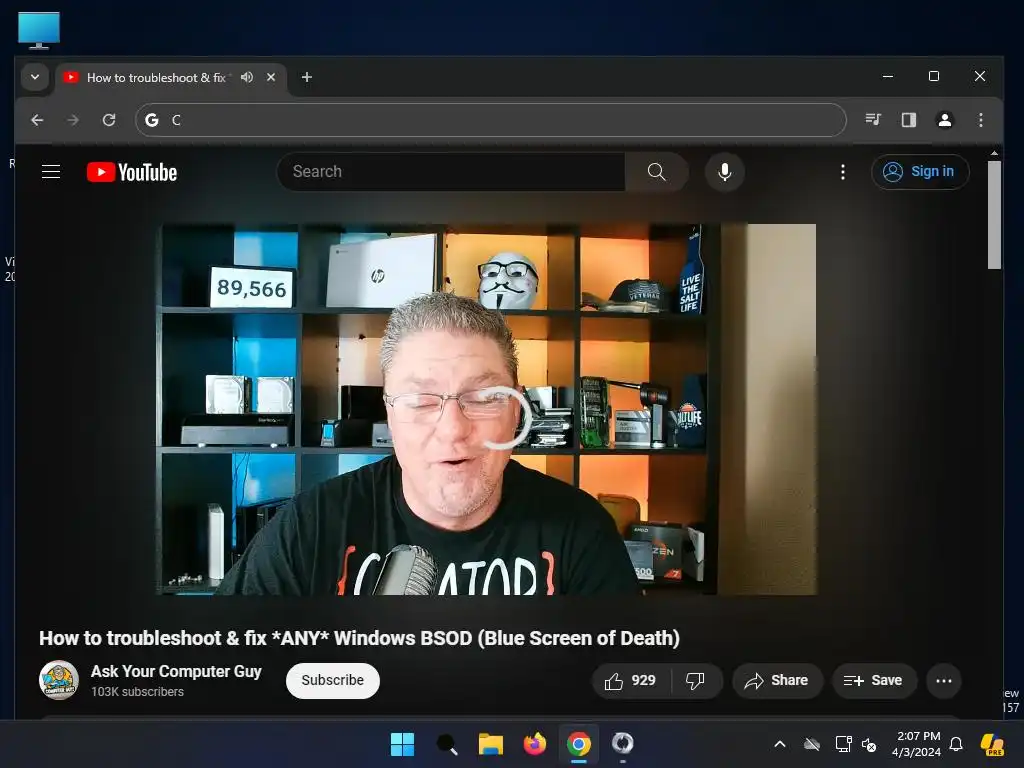Open File Explorer from the taskbar
Screen dimensions: 1024x768
click(490, 744)
